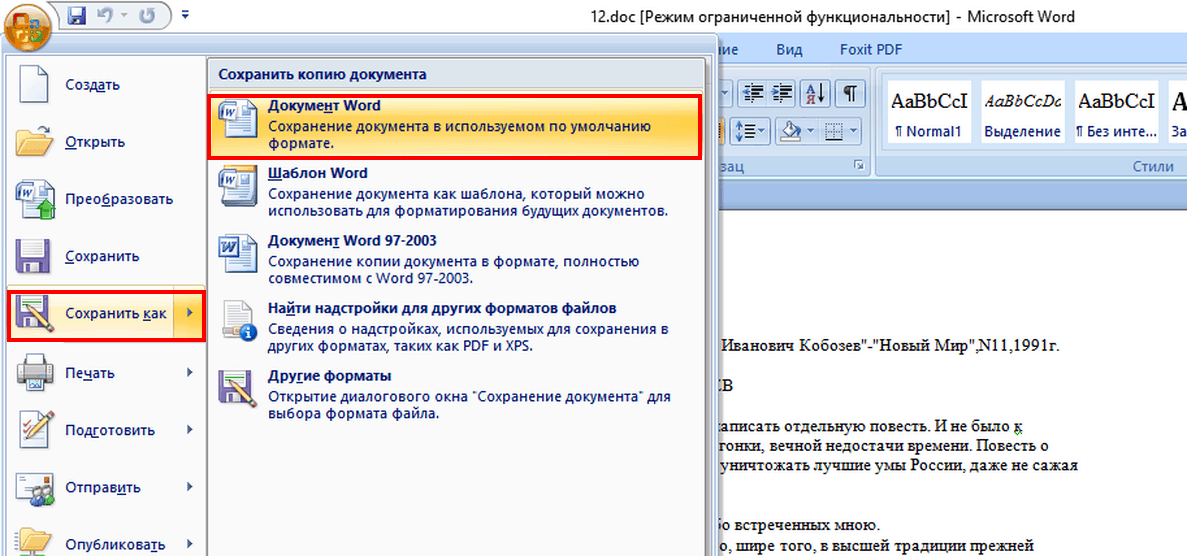The width and height of the screenshot is (1187, 556).
Task: Apply the Normal1 style
Action: click(927, 114)
